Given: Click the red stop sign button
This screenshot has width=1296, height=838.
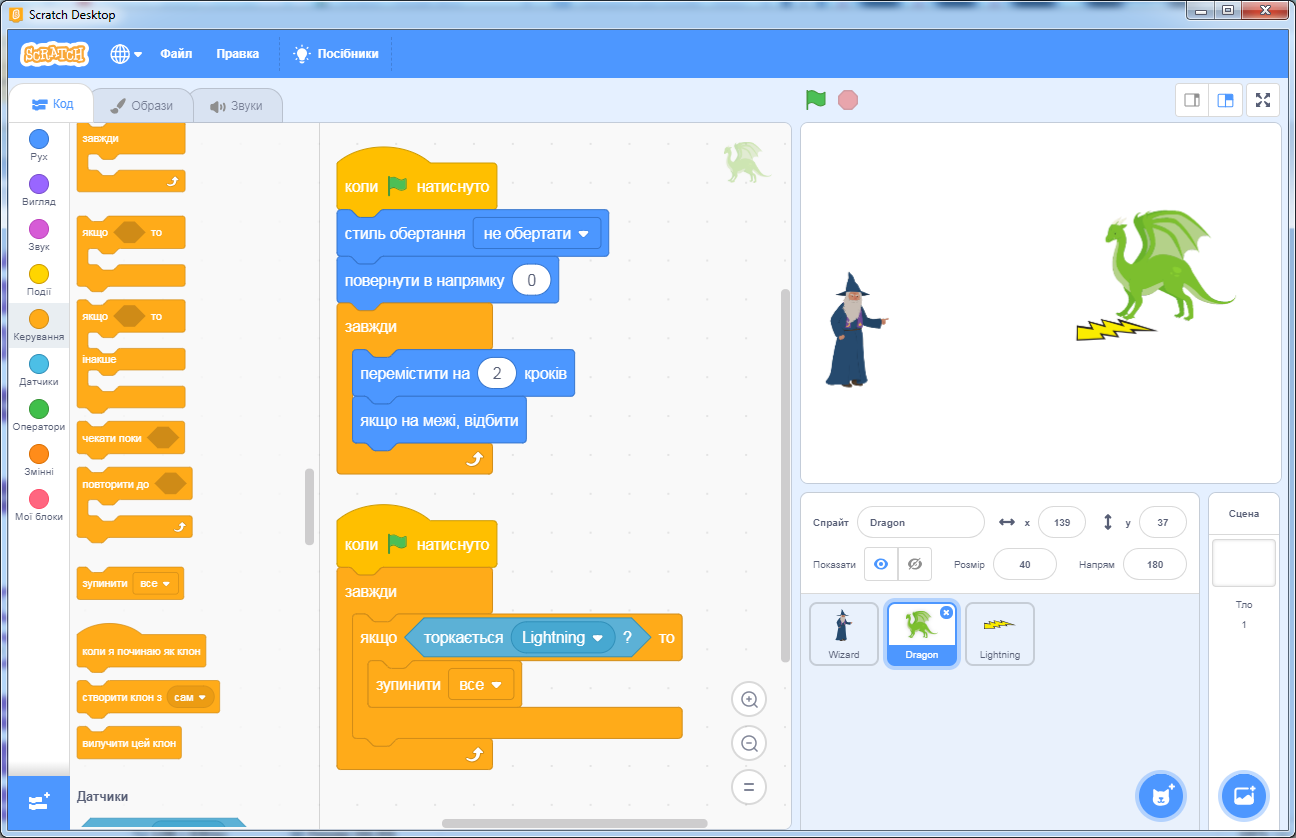Looking at the screenshot, I should coord(848,99).
